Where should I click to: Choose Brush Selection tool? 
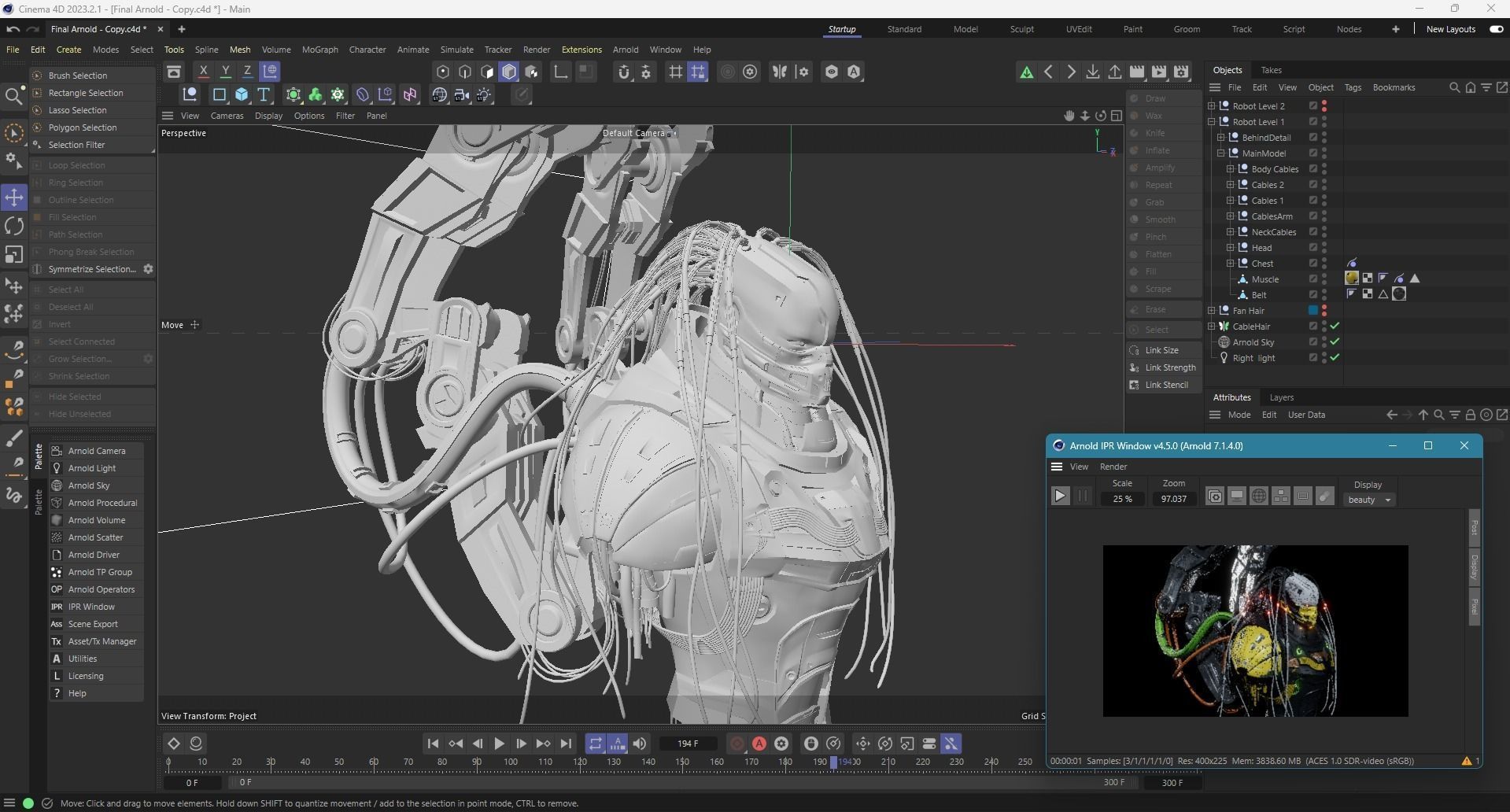[x=92, y=76]
